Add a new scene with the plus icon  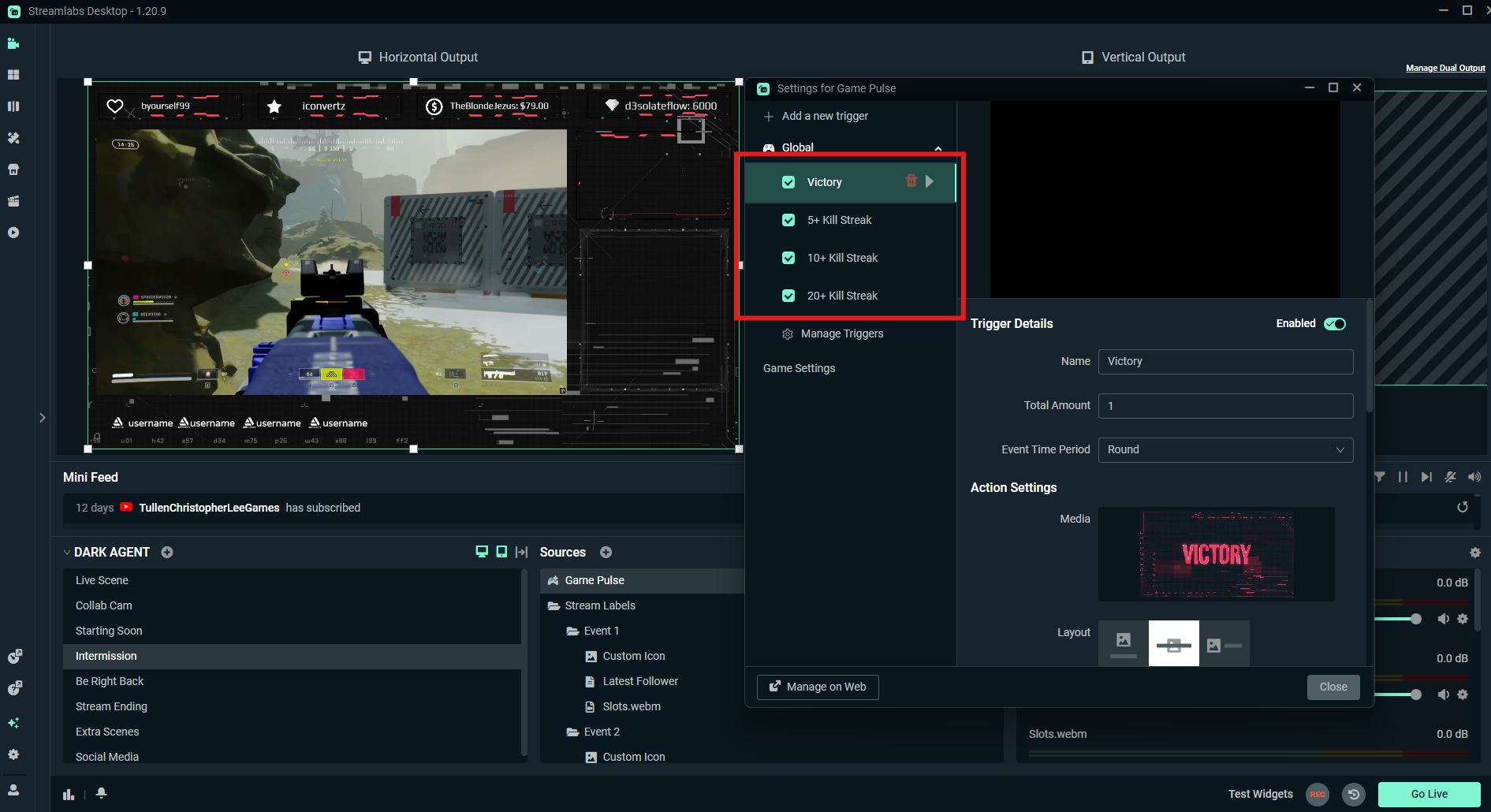point(167,552)
